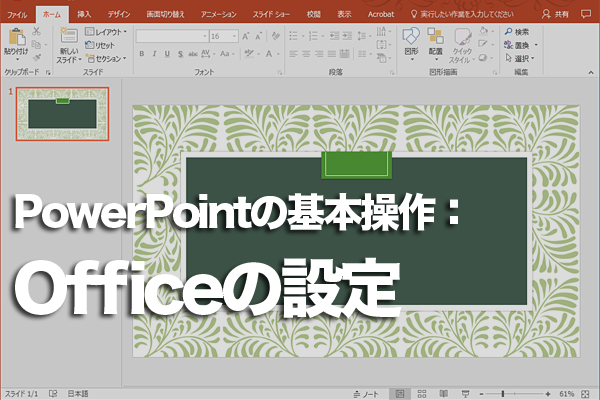Click the New Slide (新しいスライド) icon
This screenshot has height=400, width=600.
69,35
